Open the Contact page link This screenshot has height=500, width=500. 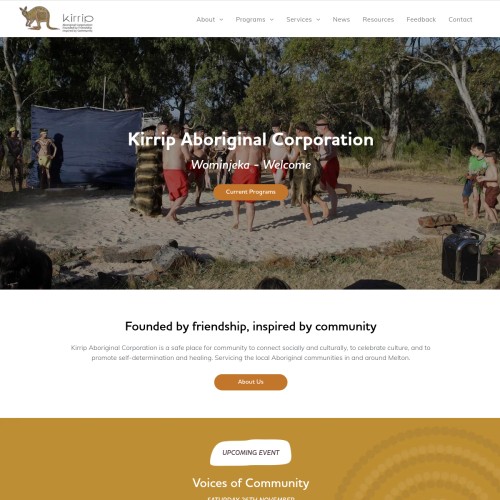click(x=460, y=20)
